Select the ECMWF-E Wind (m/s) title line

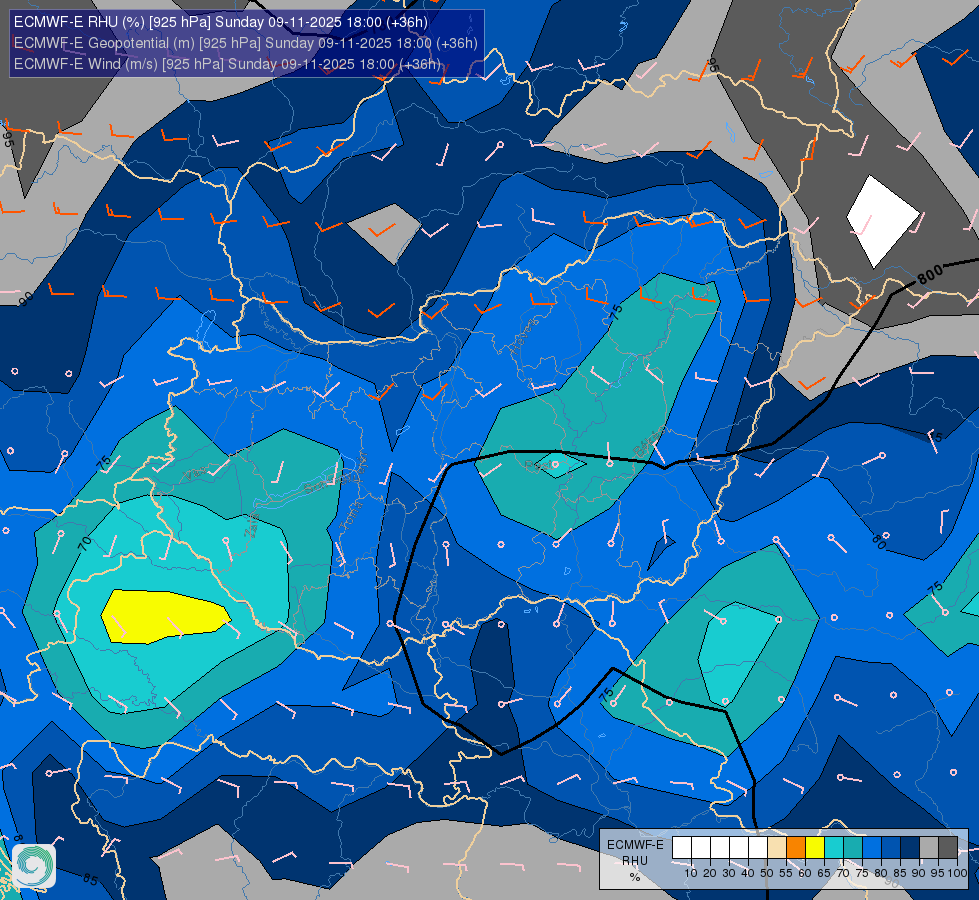227,64
